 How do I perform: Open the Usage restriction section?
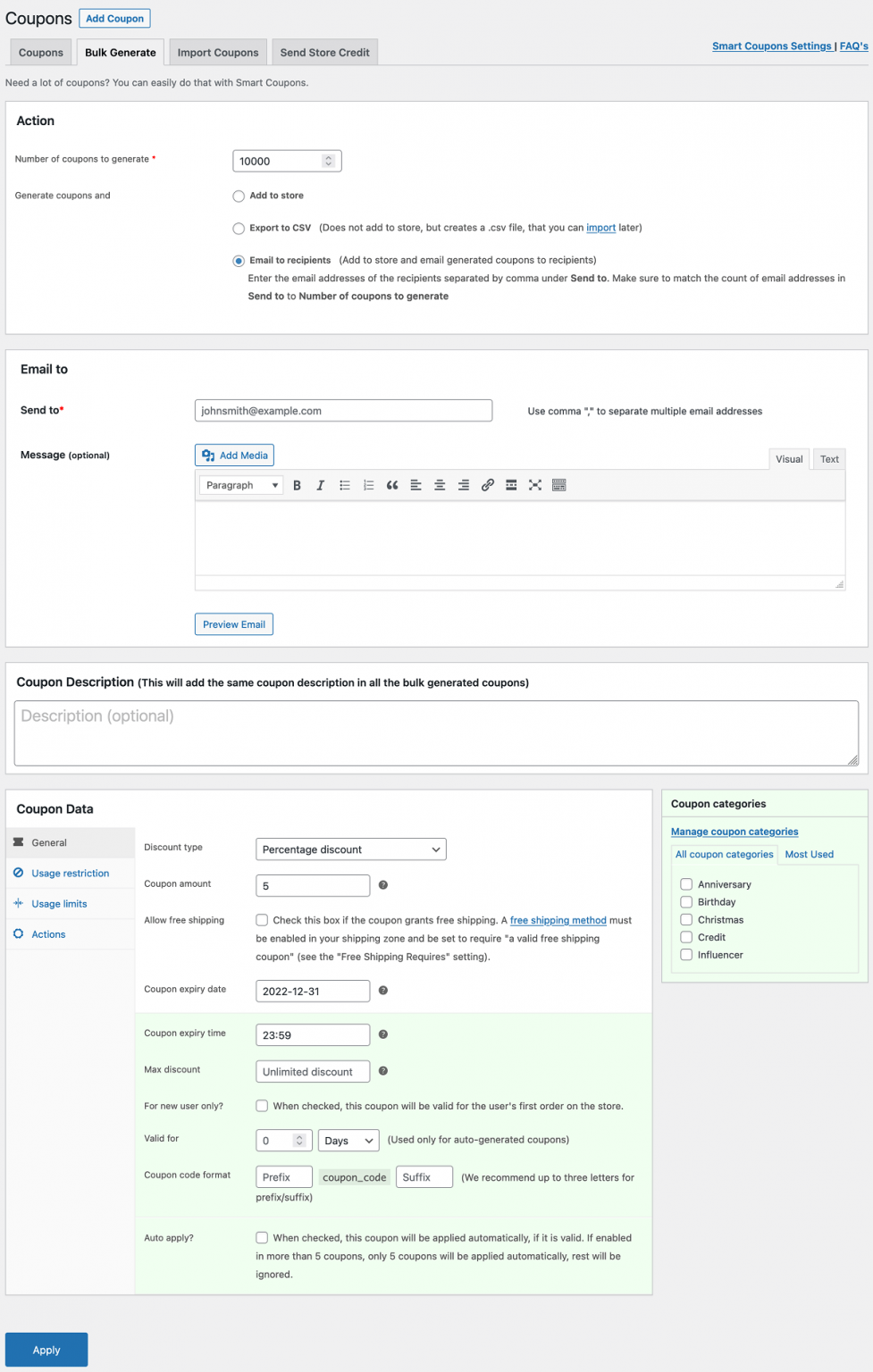tap(70, 874)
